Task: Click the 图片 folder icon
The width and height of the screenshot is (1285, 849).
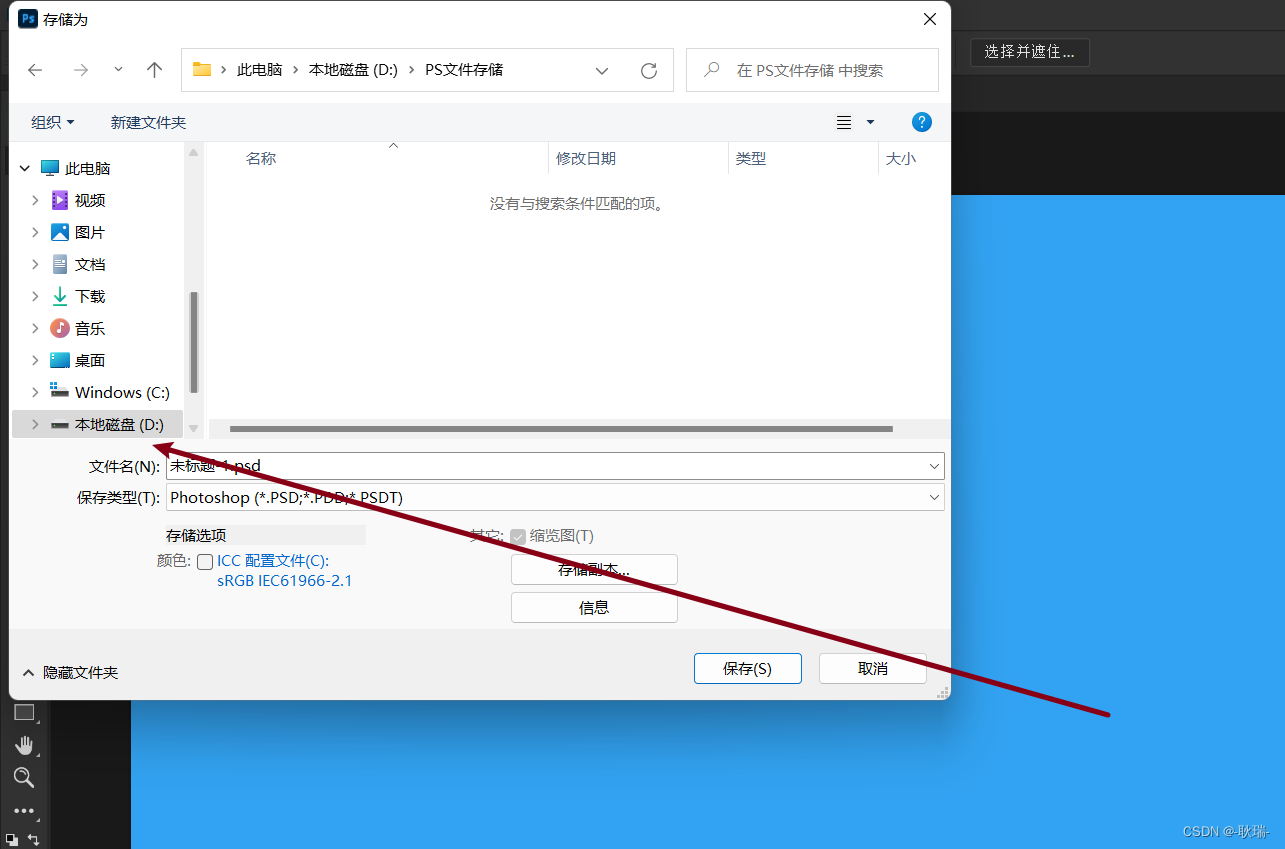Action: pos(60,232)
